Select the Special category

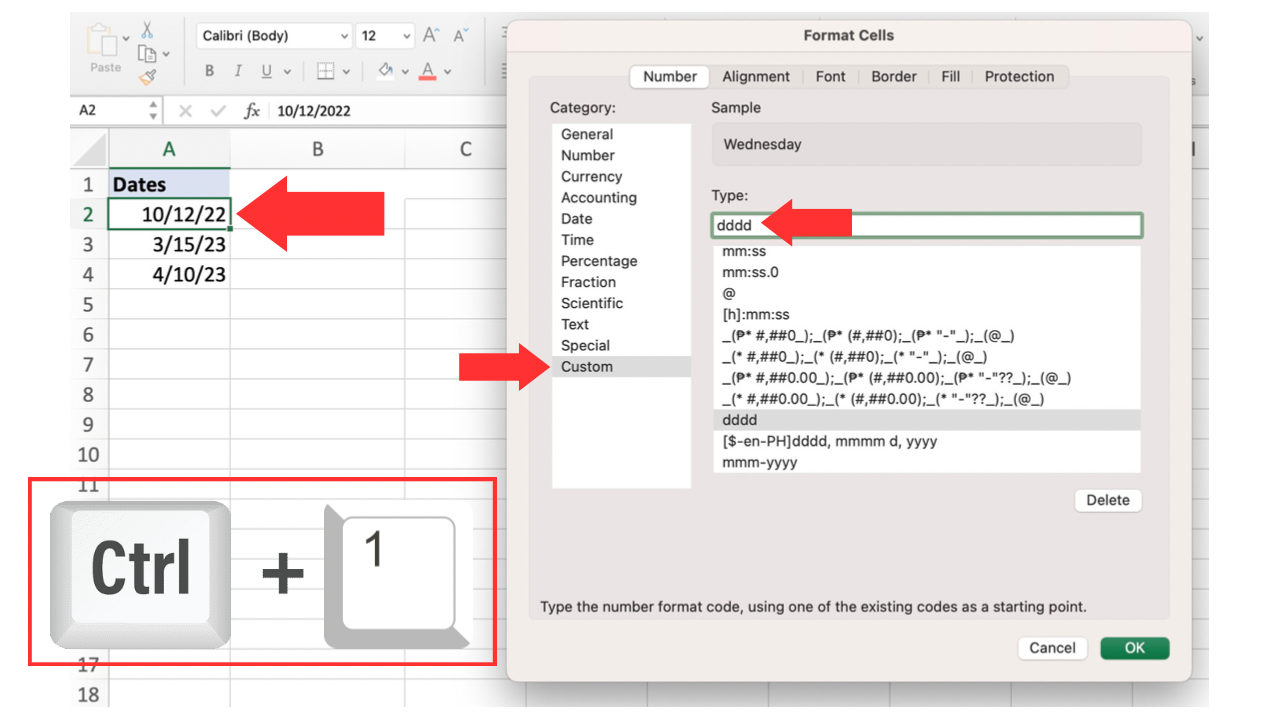pos(621,345)
